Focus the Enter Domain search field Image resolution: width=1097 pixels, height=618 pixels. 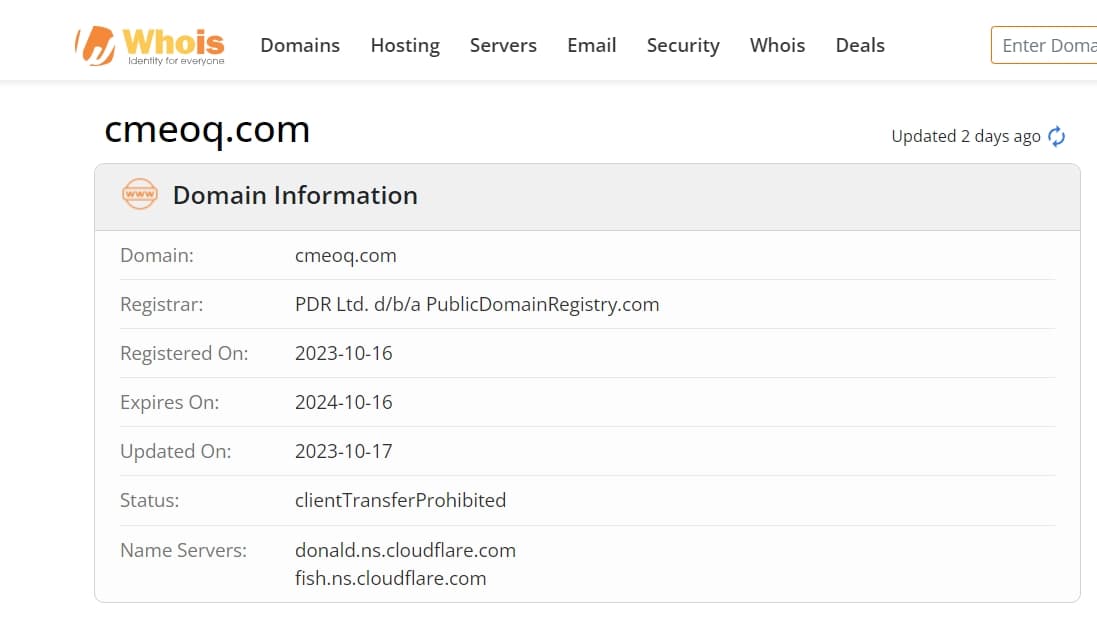[1045, 45]
